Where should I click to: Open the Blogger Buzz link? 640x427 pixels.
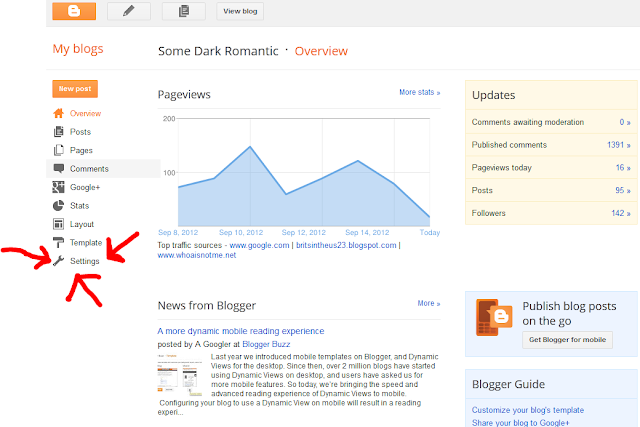pyautogui.click(x=266, y=344)
